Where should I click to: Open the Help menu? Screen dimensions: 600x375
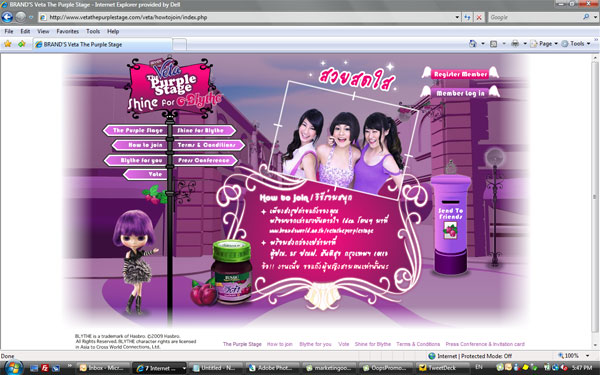pyautogui.click(x=113, y=31)
